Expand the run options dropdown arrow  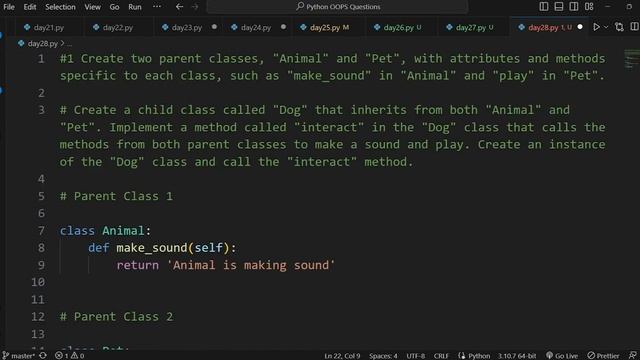(x=606, y=27)
